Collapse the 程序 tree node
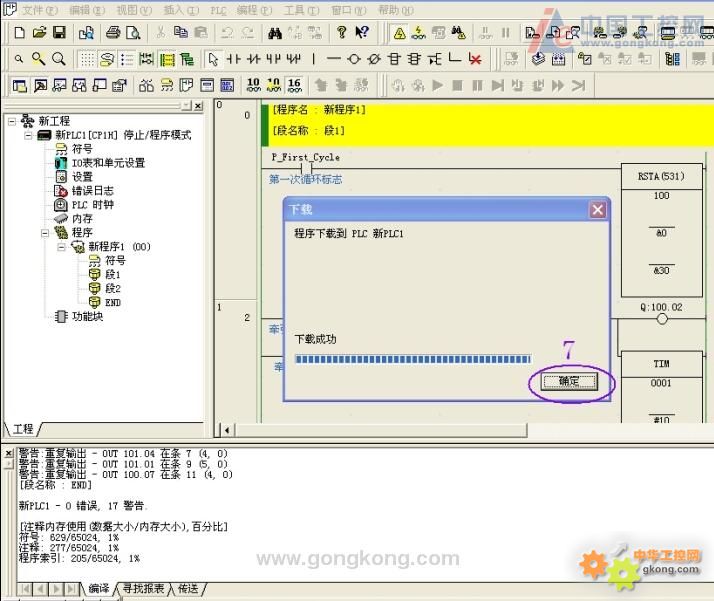 click(x=45, y=233)
